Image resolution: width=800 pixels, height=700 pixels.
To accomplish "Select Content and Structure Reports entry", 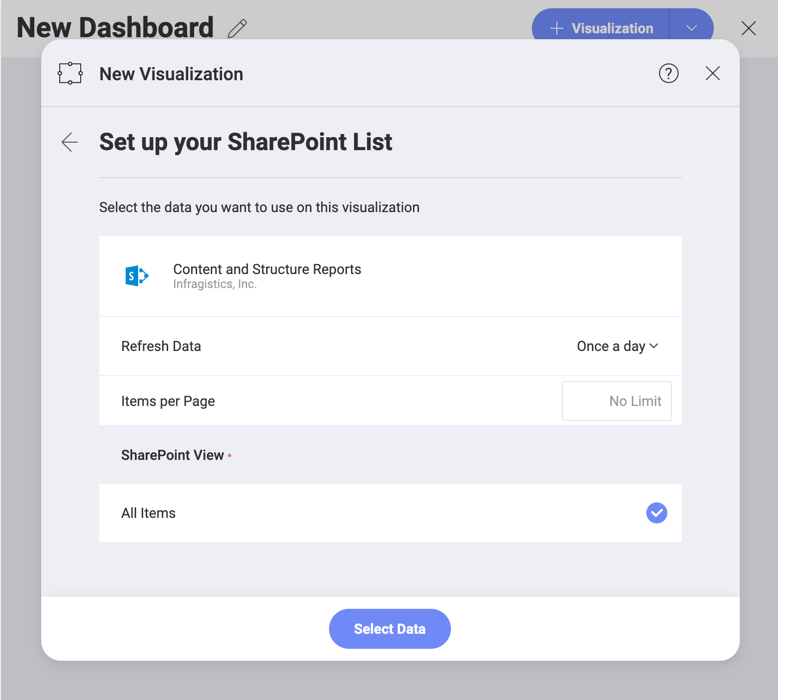I will coord(267,270).
